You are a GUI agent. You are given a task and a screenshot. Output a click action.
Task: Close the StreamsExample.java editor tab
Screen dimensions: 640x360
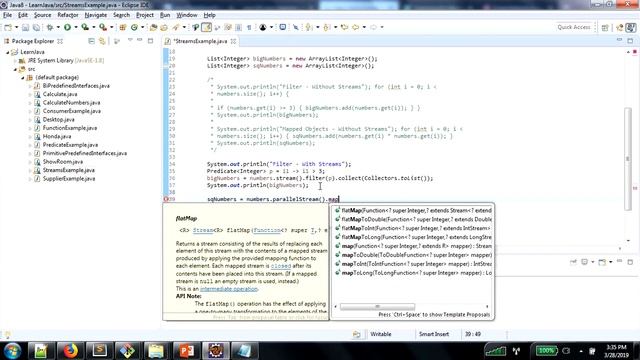pos(233,41)
